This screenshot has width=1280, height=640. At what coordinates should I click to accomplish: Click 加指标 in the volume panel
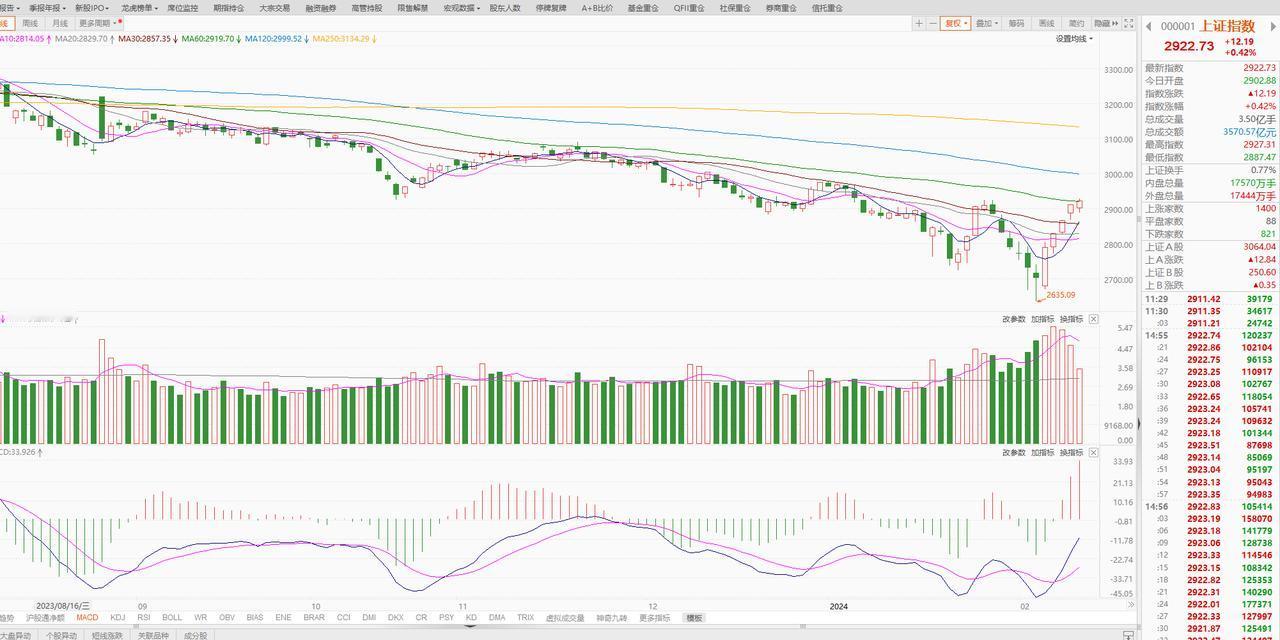tap(1043, 319)
